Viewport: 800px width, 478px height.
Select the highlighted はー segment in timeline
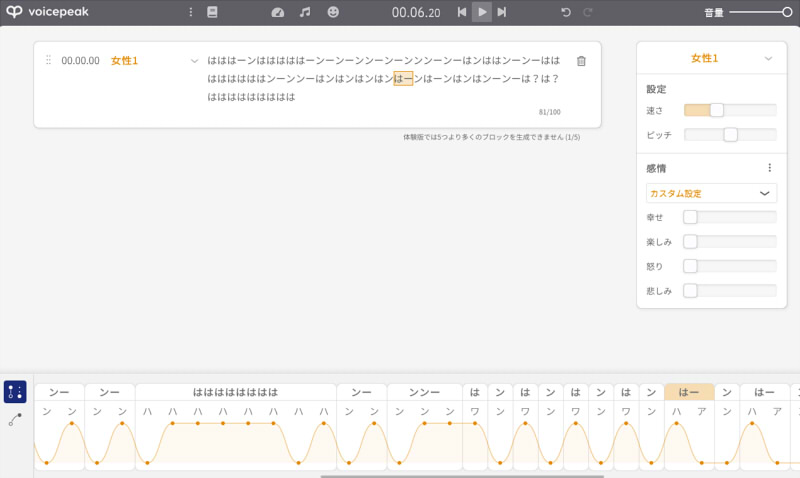point(689,392)
